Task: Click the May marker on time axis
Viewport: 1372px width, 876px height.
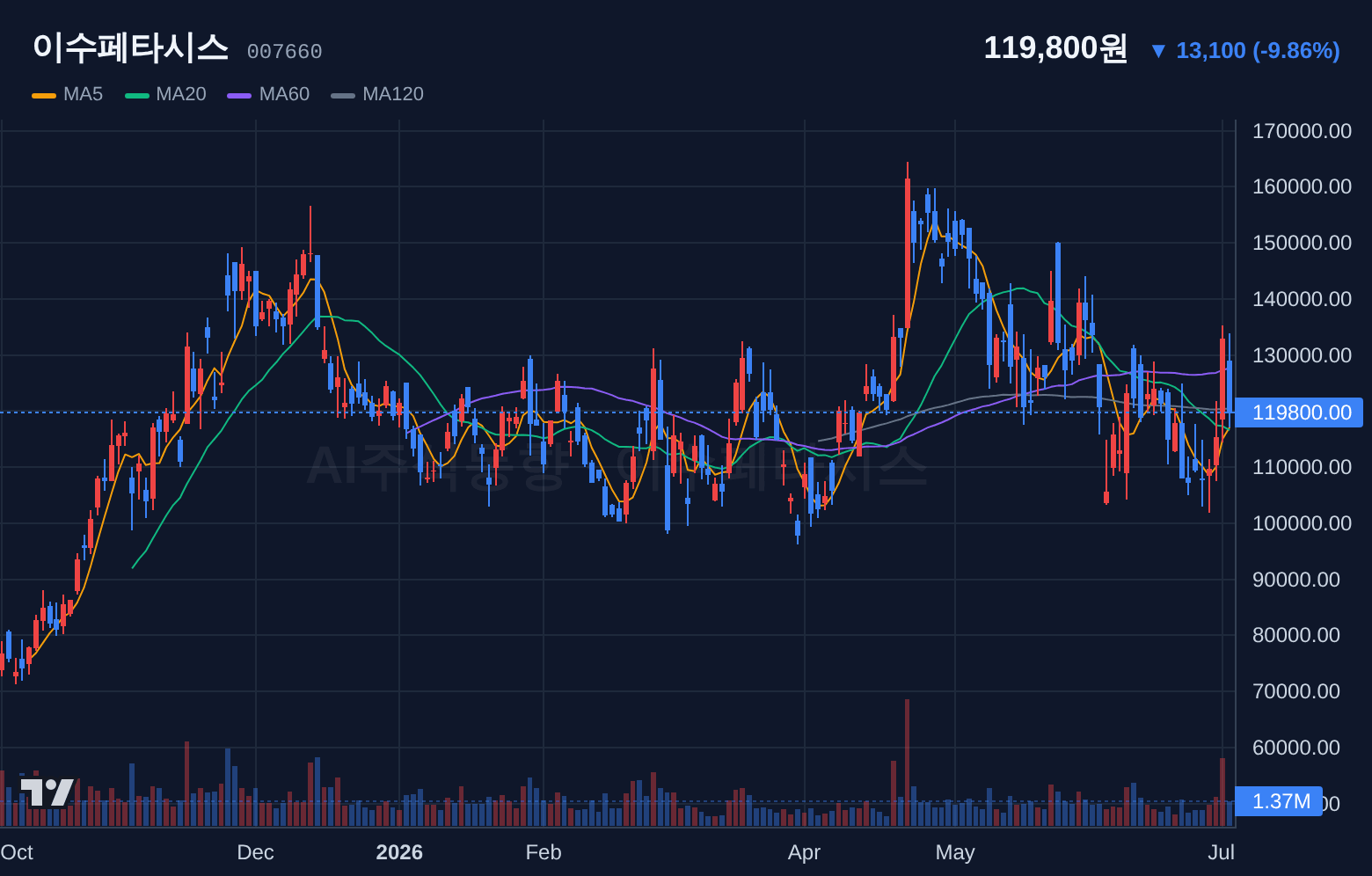Action: (955, 852)
